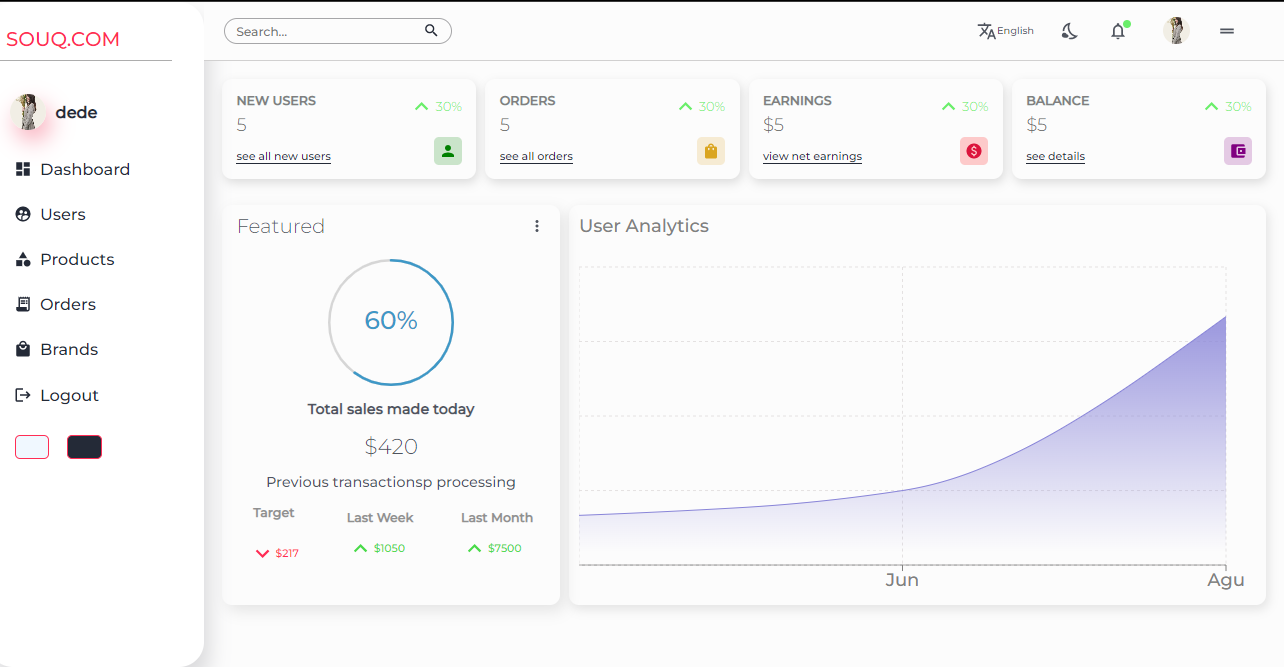Screen dimensions: 1284x667
Task: Open the Featured card three-dot menu
Action: [x=537, y=226]
